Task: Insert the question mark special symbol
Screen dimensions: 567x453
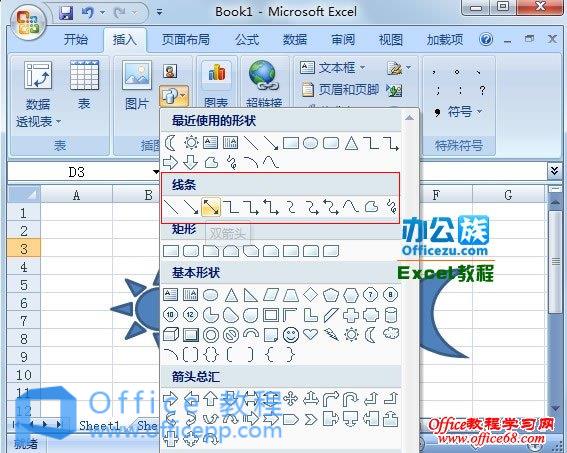Action: [x=482, y=90]
